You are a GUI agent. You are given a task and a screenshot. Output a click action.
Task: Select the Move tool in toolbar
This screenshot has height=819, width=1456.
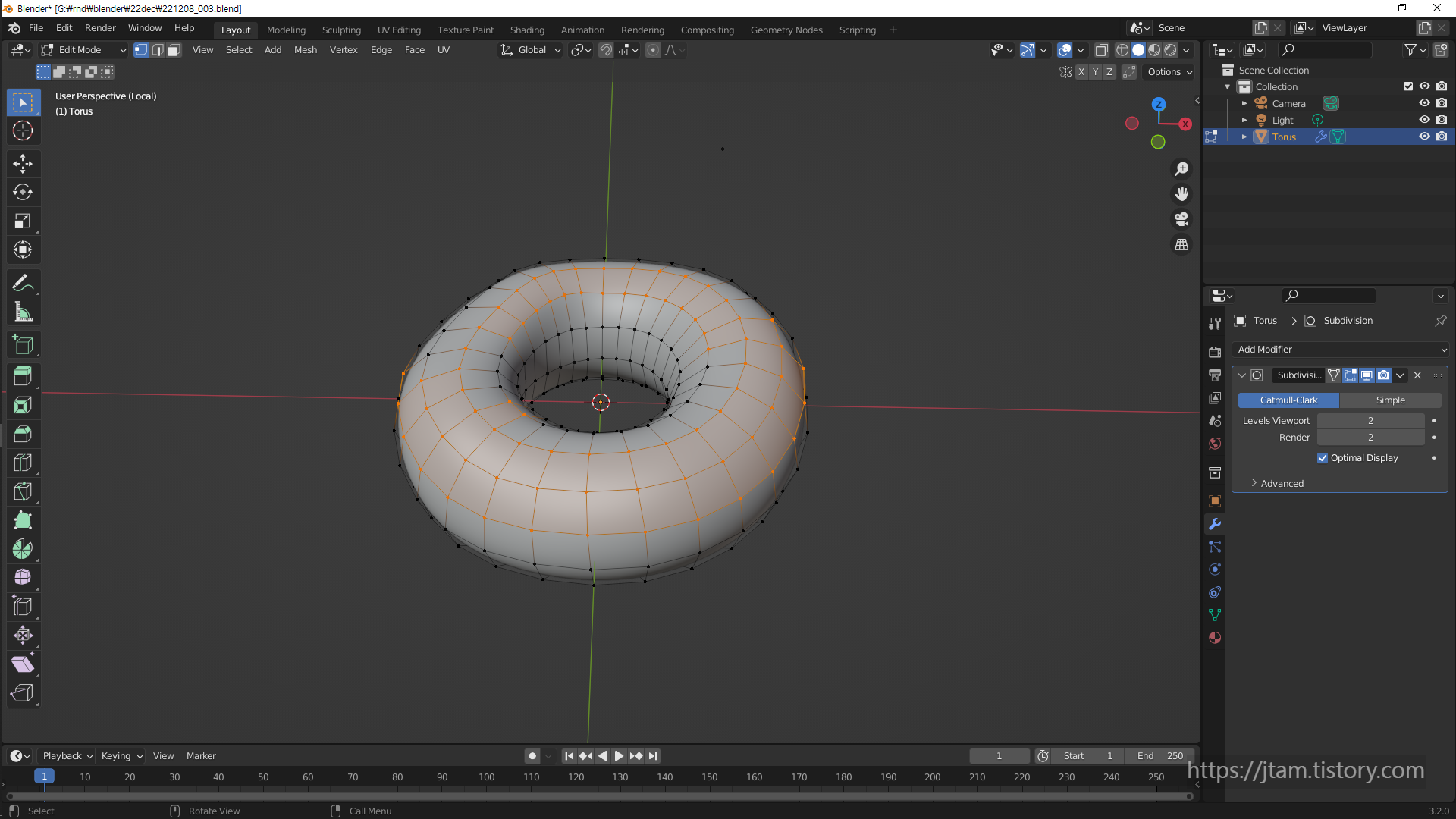[23, 164]
